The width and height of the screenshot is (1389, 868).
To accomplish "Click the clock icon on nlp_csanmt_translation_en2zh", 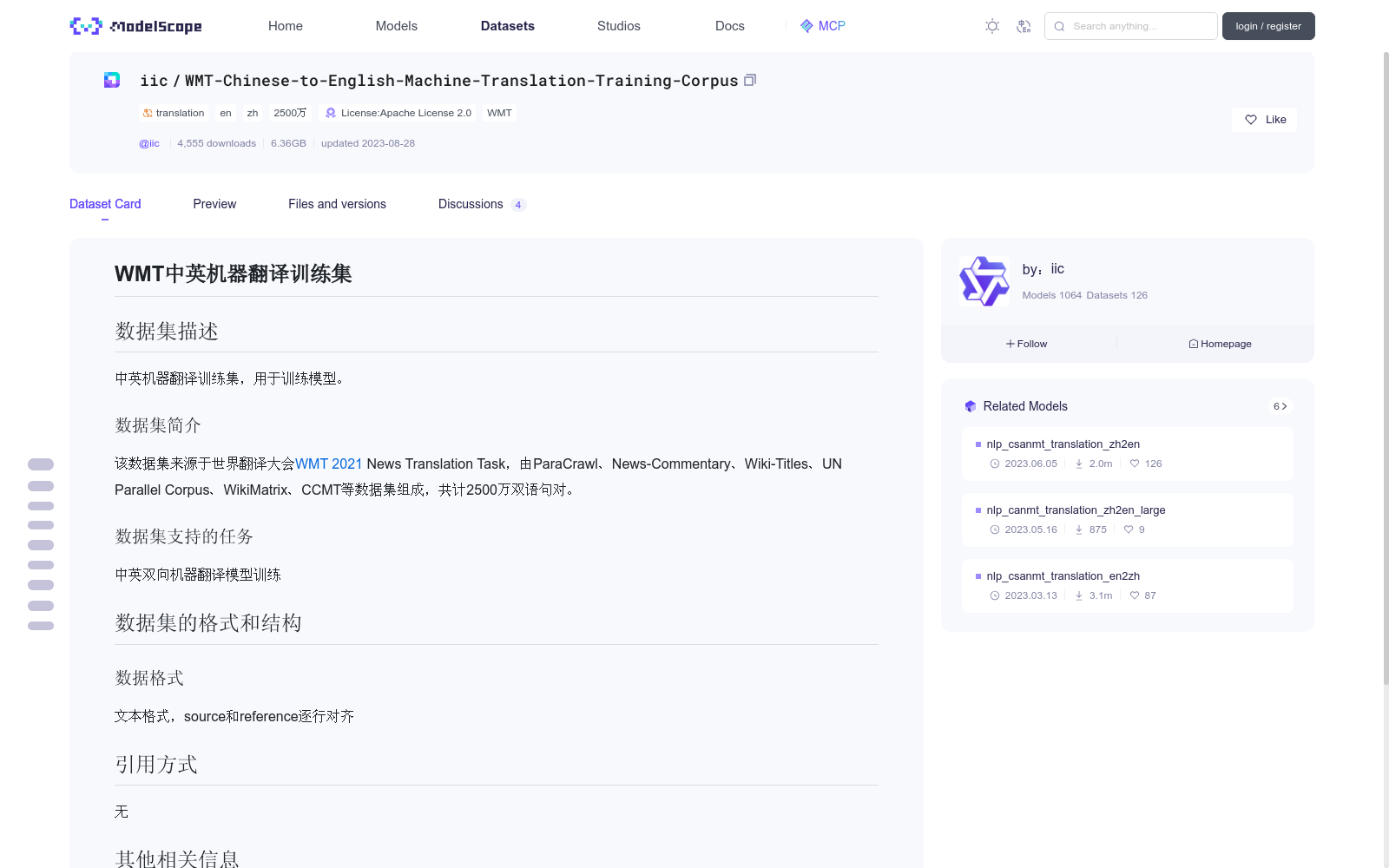I will [995, 595].
